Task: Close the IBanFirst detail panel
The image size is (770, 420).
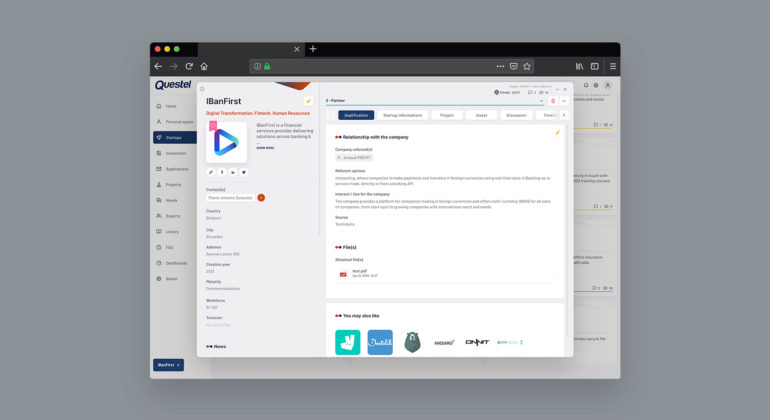Action: point(565,89)
